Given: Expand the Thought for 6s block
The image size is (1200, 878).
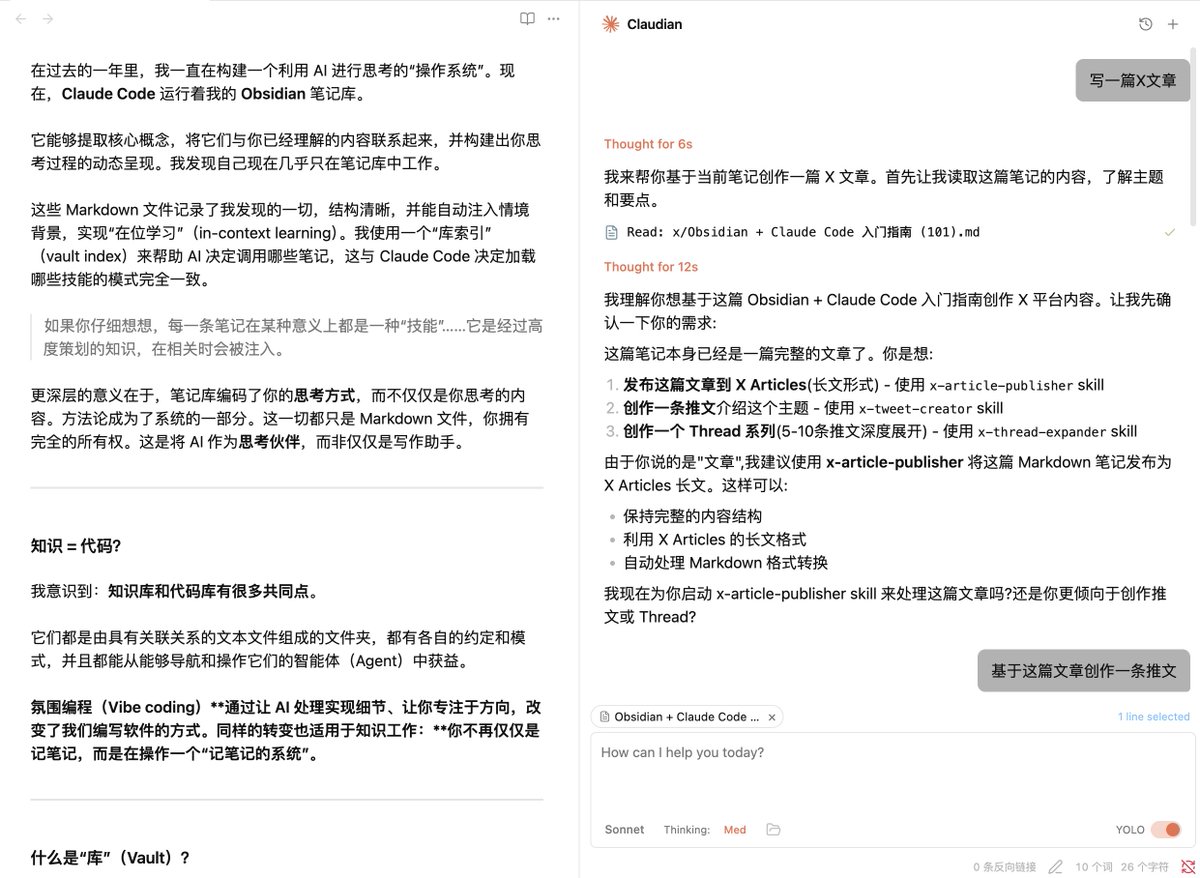Looking at the screenshot, I should tap(648, 144).
